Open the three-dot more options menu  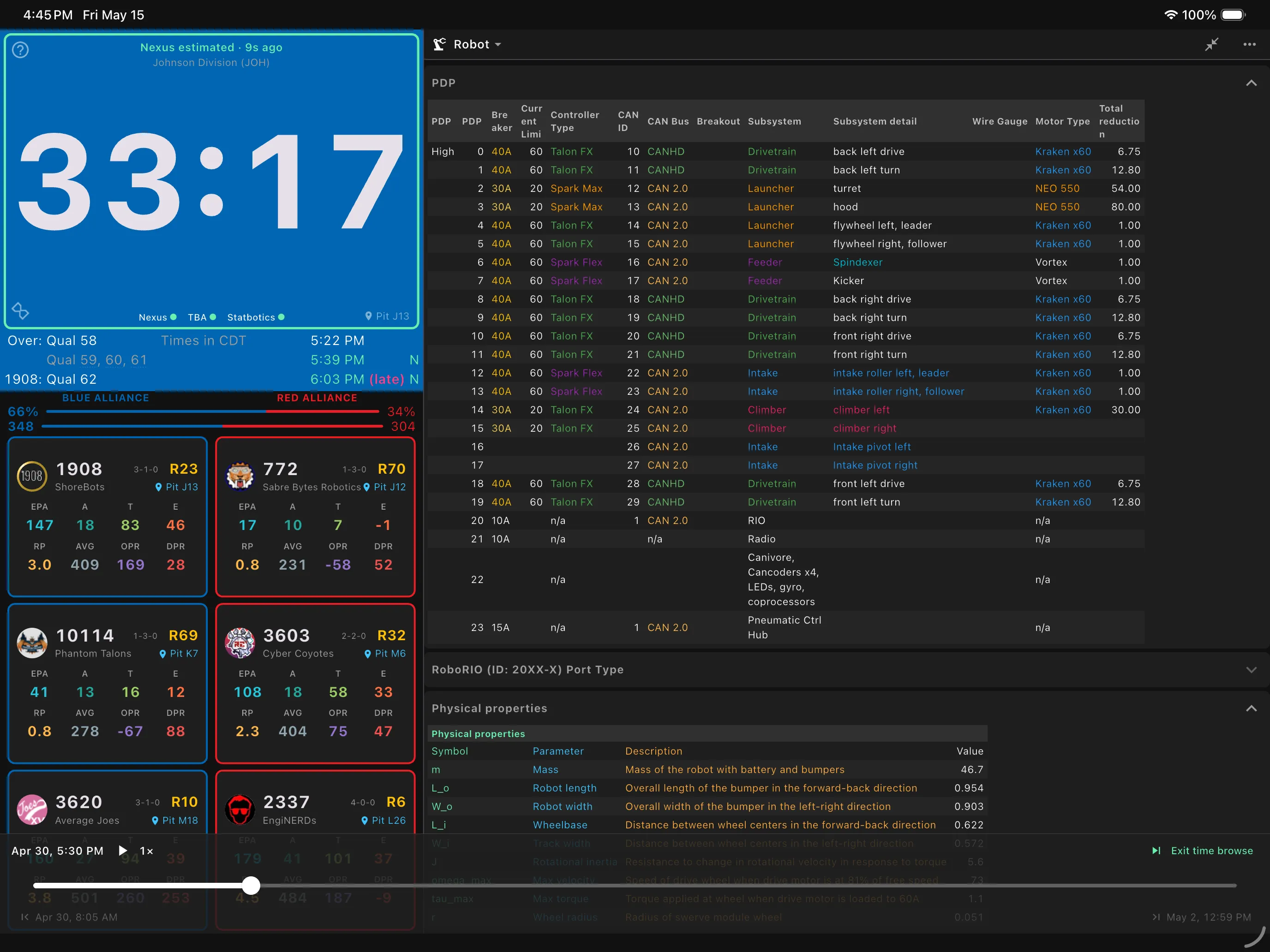[x=1249, y=44]
